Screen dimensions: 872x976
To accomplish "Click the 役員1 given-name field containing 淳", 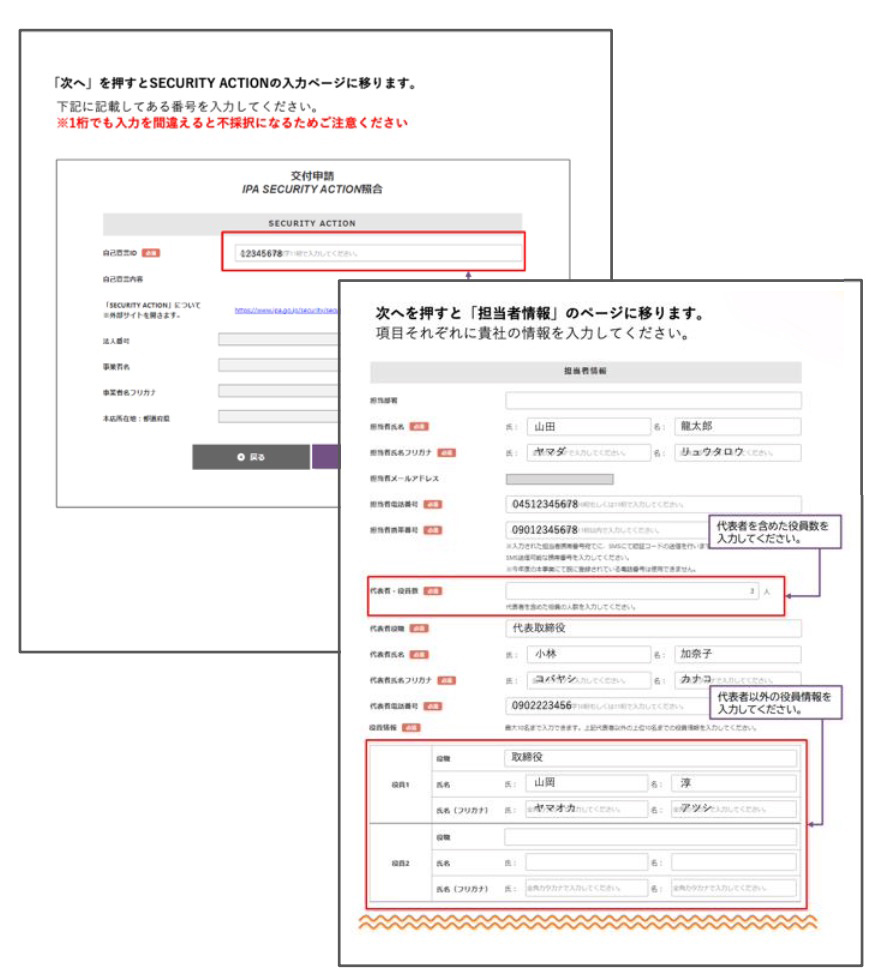I will tap(734, 783).
